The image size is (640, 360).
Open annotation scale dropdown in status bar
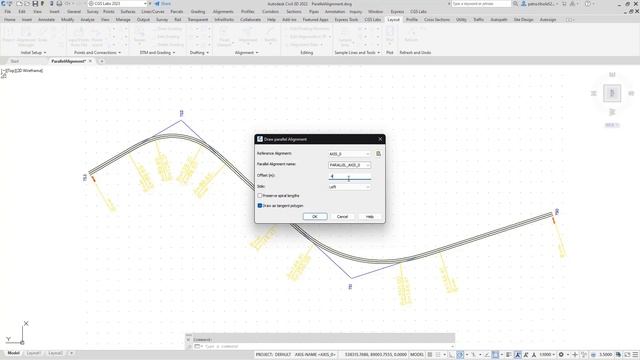point(547,355)
